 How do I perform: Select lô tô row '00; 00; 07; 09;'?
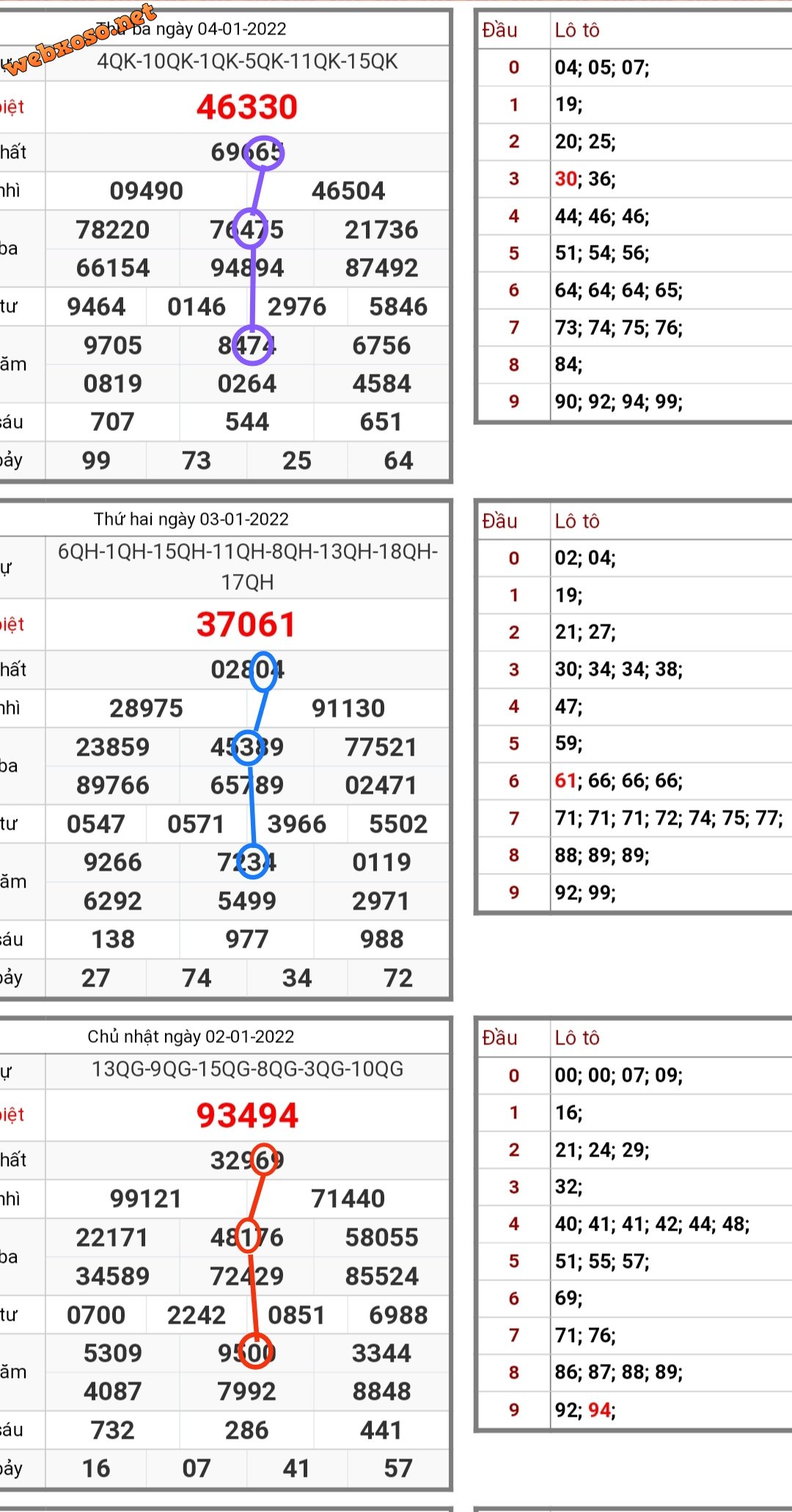point(618,1076)
